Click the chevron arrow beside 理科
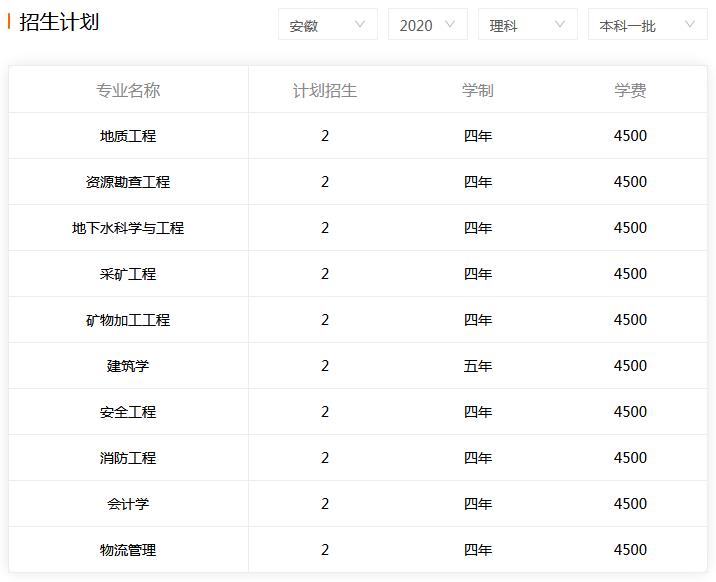This screenshot has width=716, height=582. [x=559, y=24]
